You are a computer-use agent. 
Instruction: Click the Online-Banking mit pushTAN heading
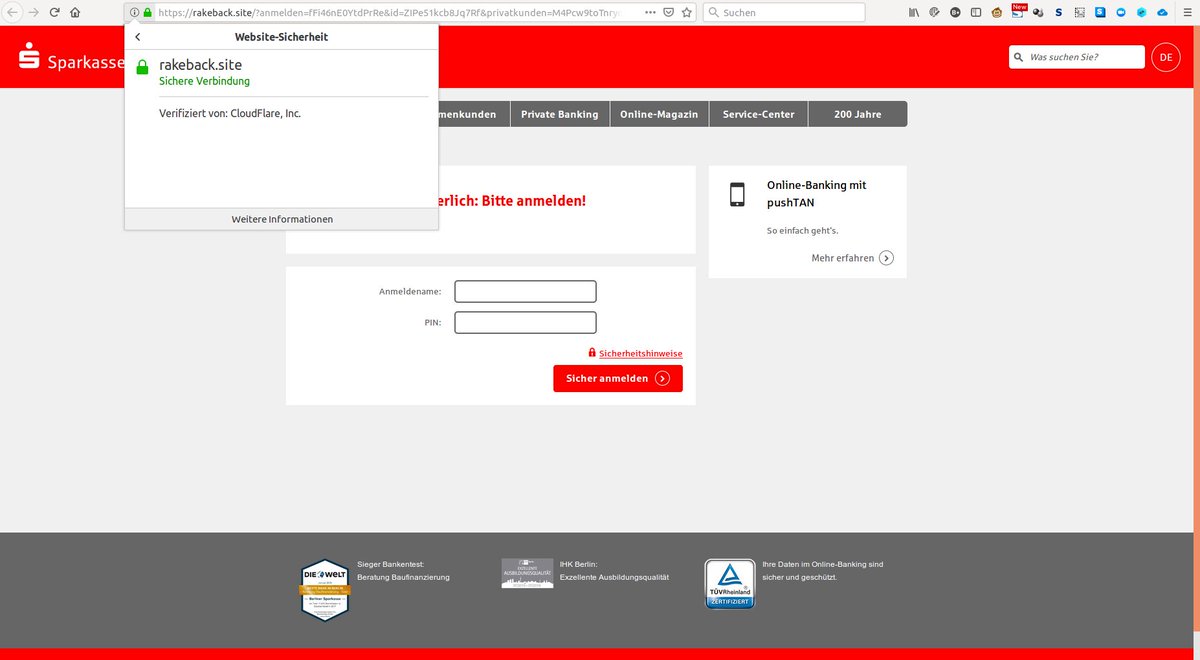tap(817, 194)
